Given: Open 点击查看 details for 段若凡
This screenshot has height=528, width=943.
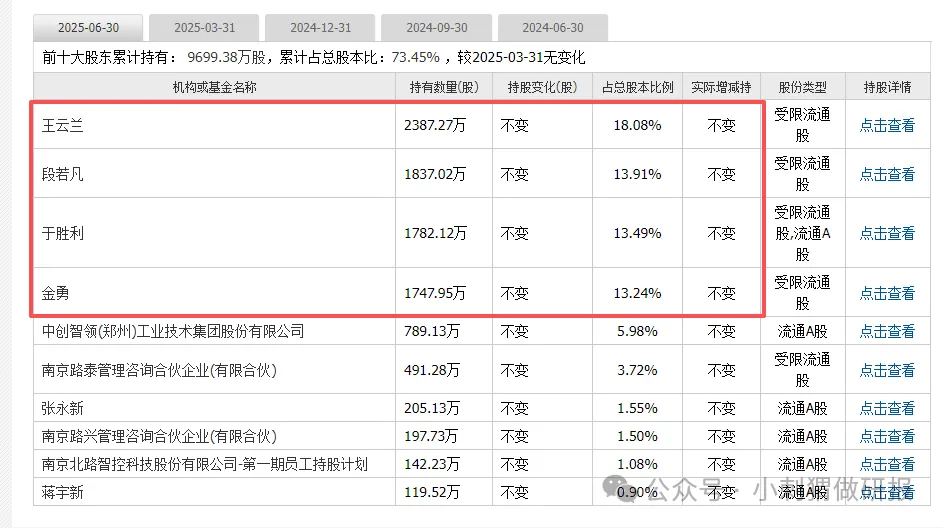Looking at the screenshot, I should 887,174.
